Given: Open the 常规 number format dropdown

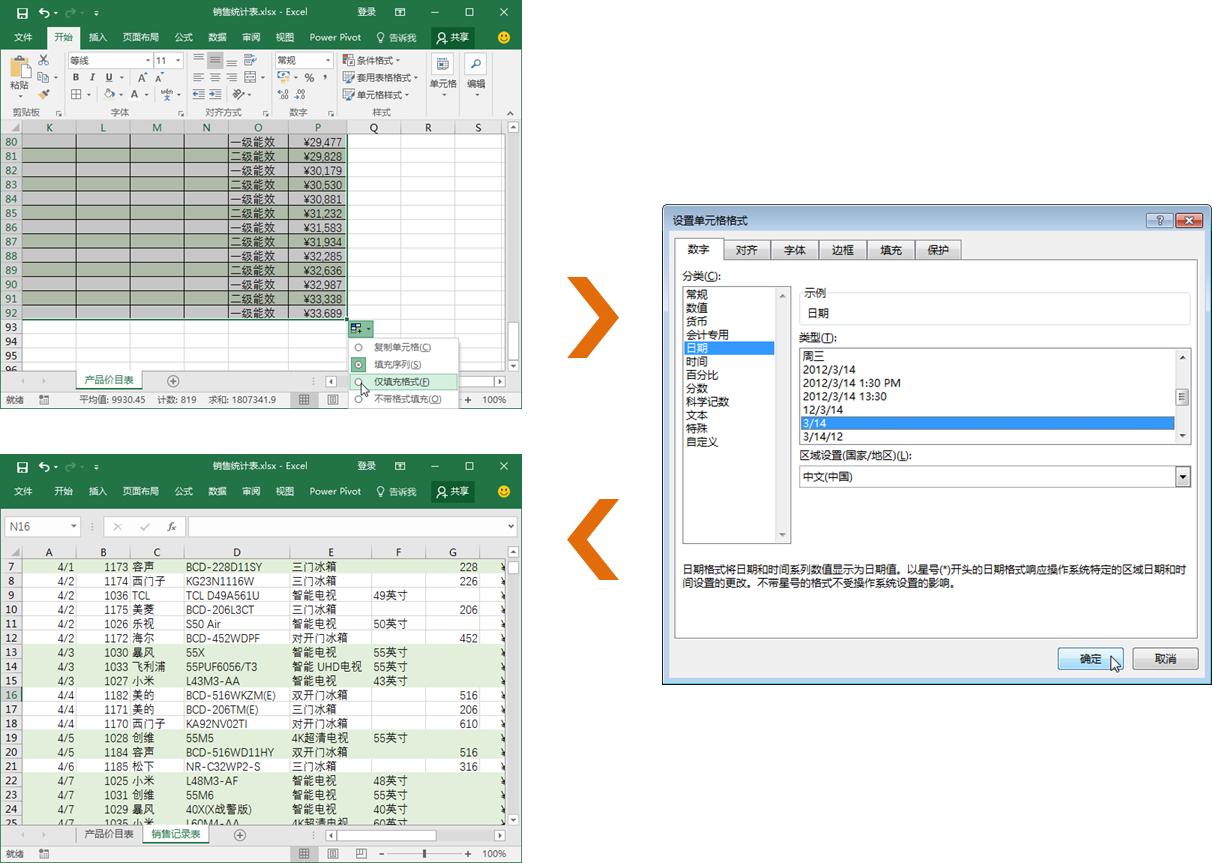Looking at the screenshot, I should [326, 60].
